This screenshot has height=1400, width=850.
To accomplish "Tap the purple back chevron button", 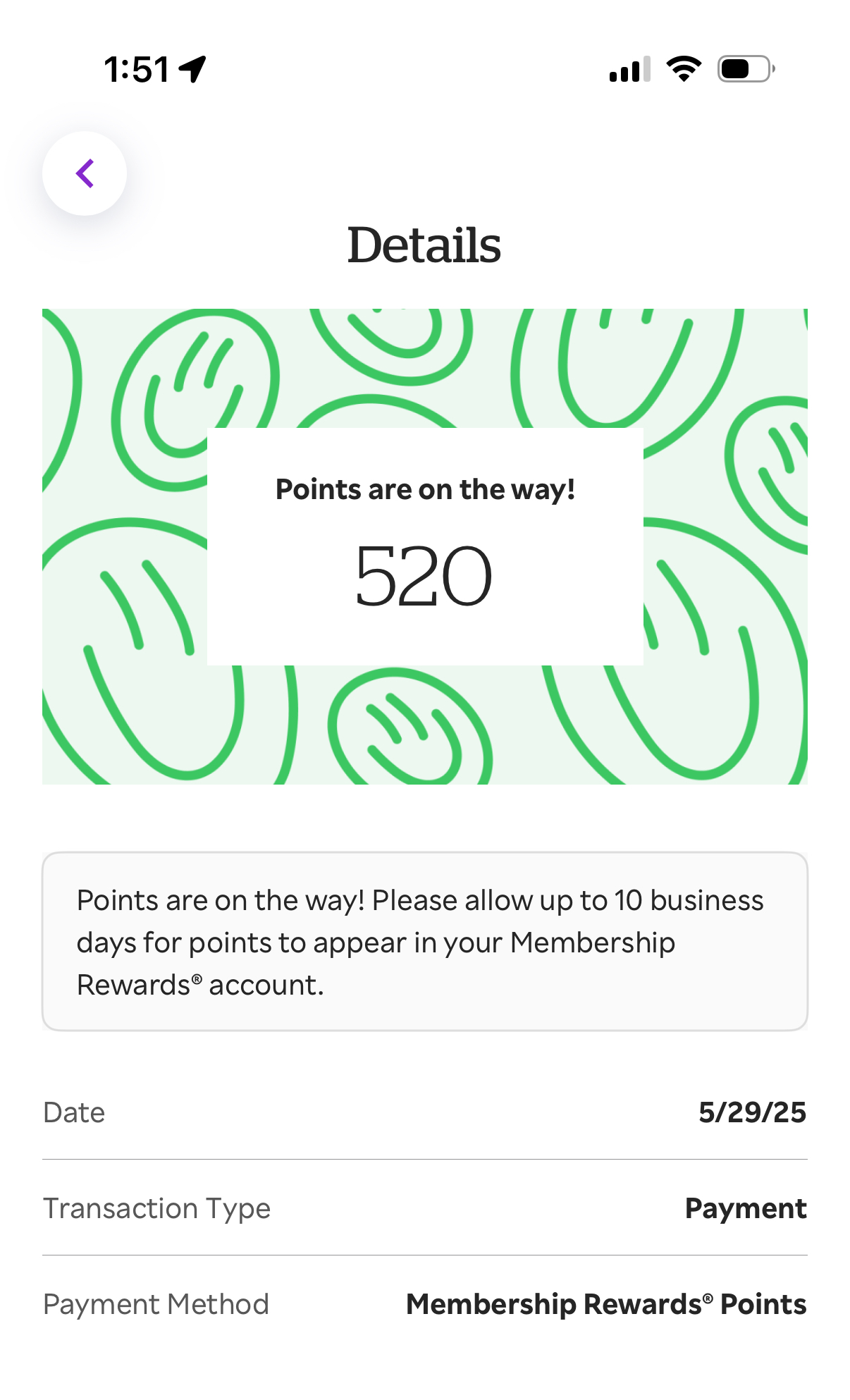I will [85, 173].
